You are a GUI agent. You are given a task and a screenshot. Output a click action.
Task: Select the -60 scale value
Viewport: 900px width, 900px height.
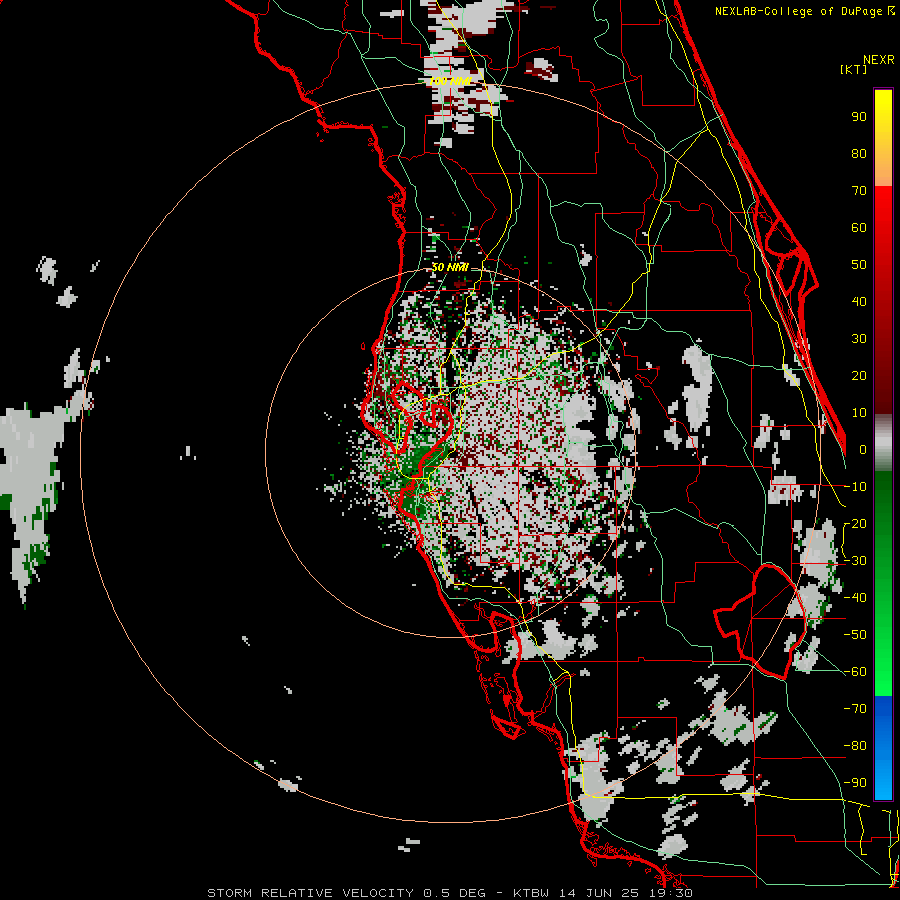coord(856,672)
